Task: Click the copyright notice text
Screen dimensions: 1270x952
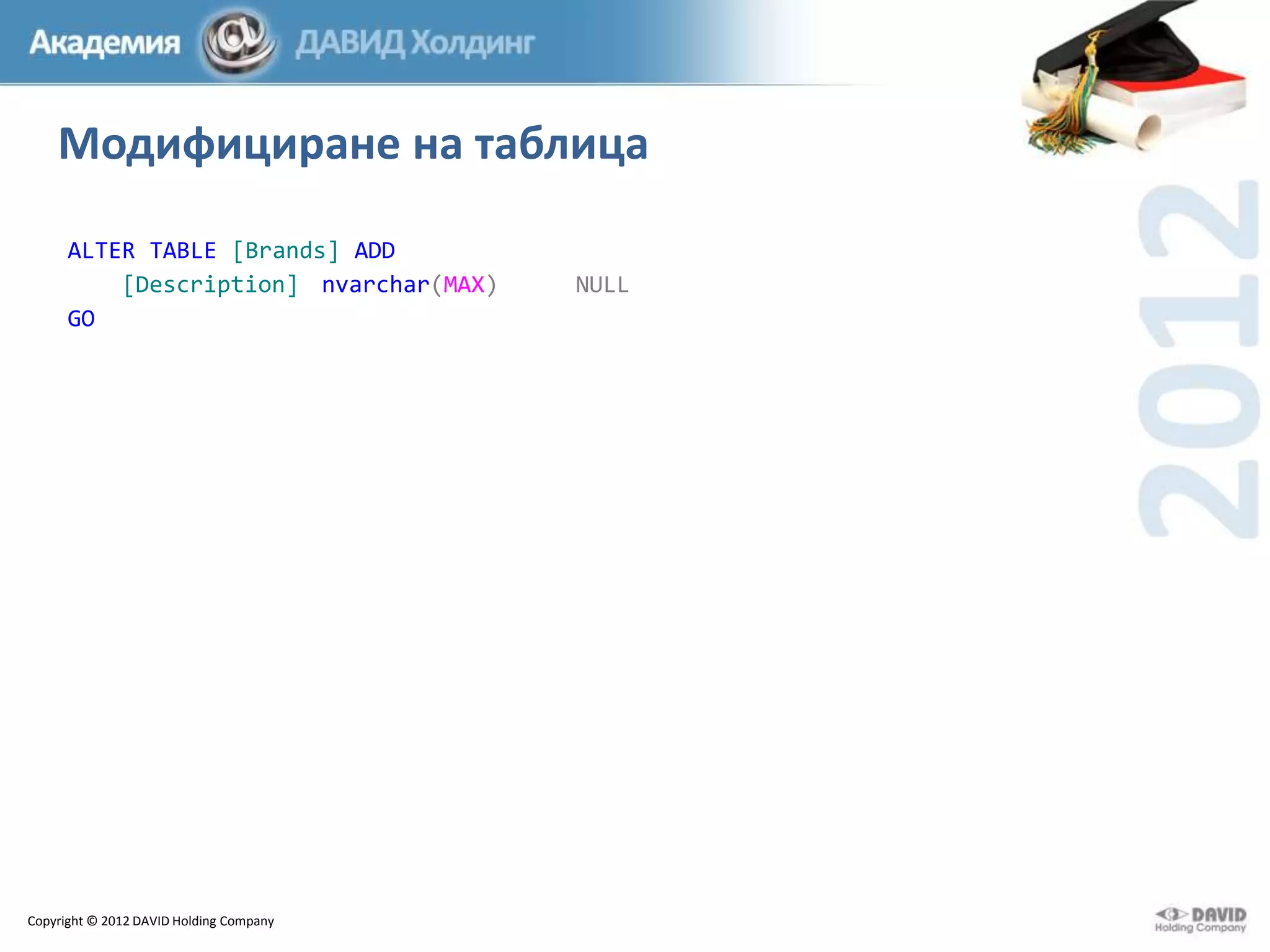Action: coord(151,921)
